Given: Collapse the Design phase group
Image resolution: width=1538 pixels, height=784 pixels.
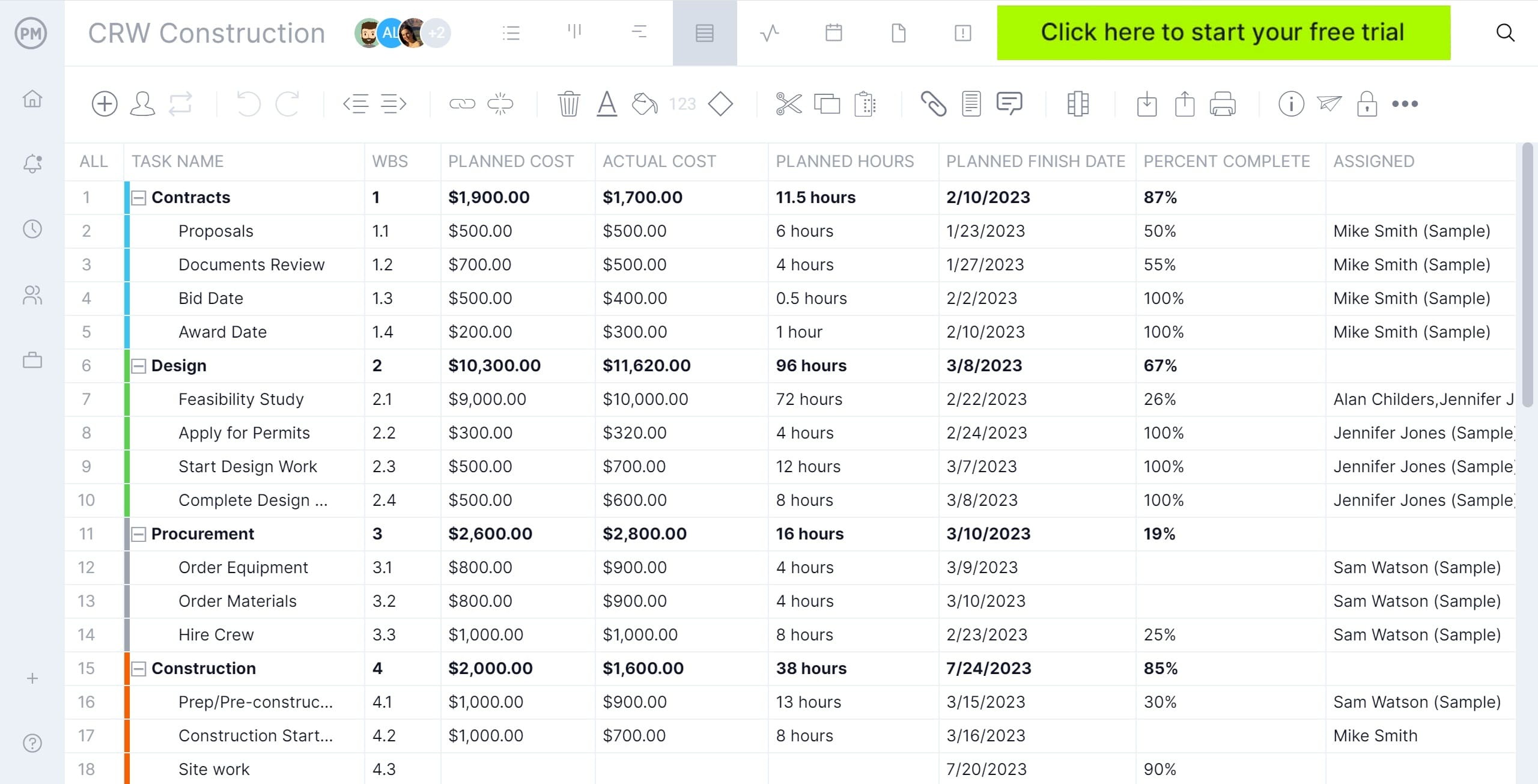Looking at the screenshot, I should click(x=138, y=365).
